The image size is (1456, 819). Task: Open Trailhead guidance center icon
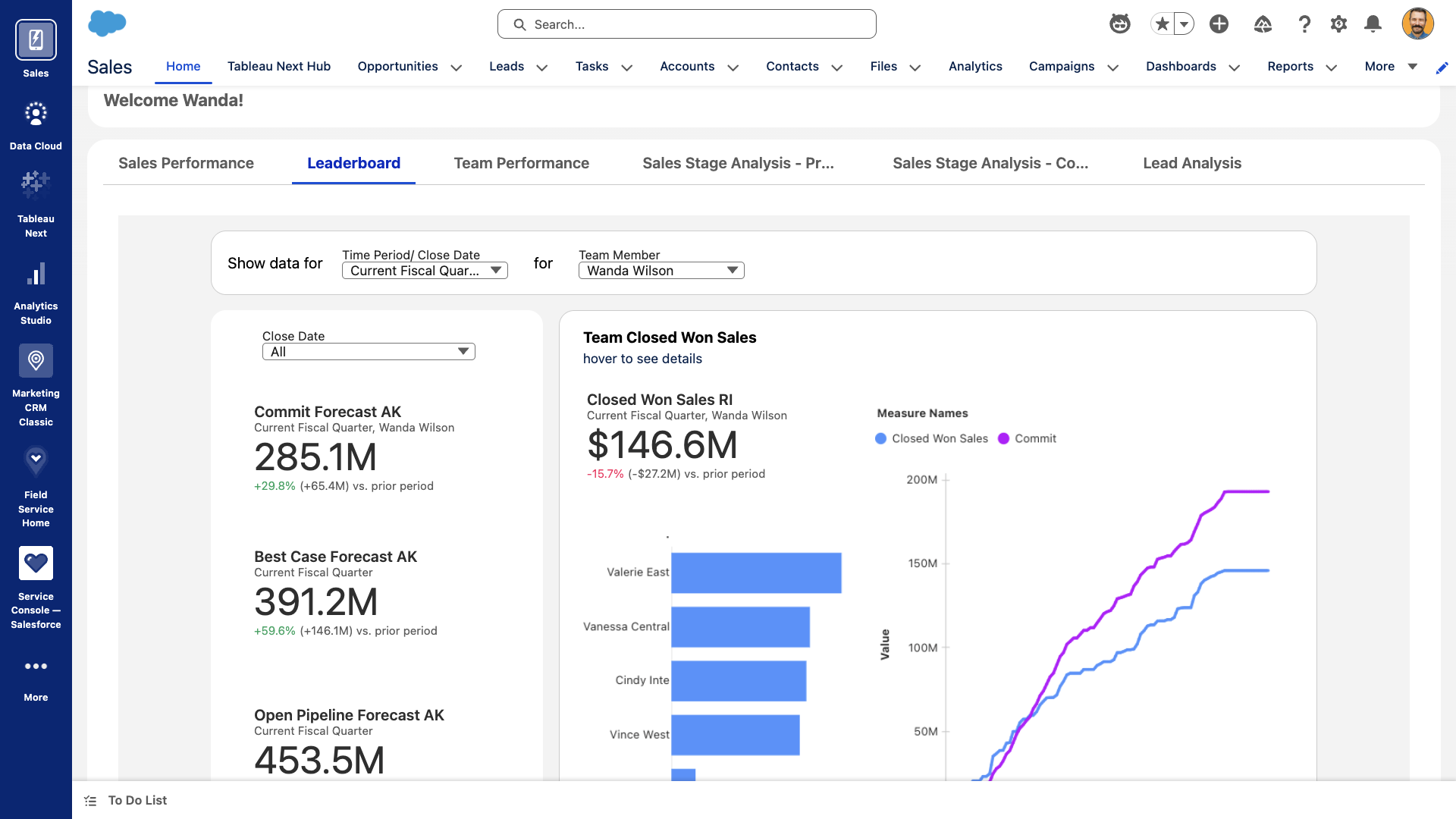click(x=1263, y=24)
